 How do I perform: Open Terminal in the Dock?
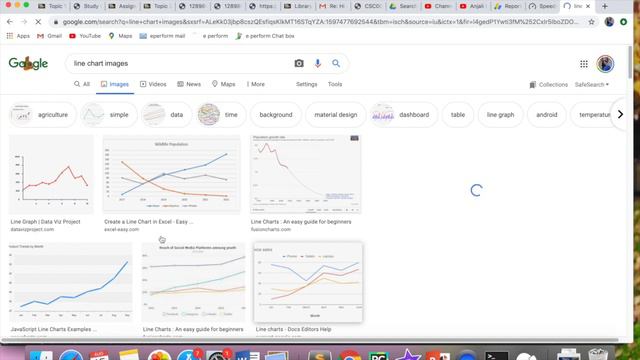coord(496,355)
